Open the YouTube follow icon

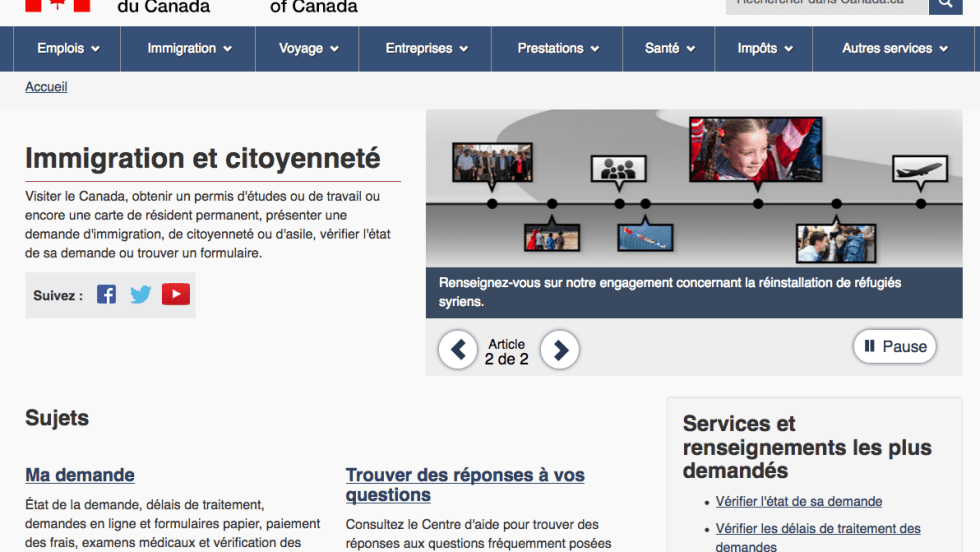pos(176,294)
